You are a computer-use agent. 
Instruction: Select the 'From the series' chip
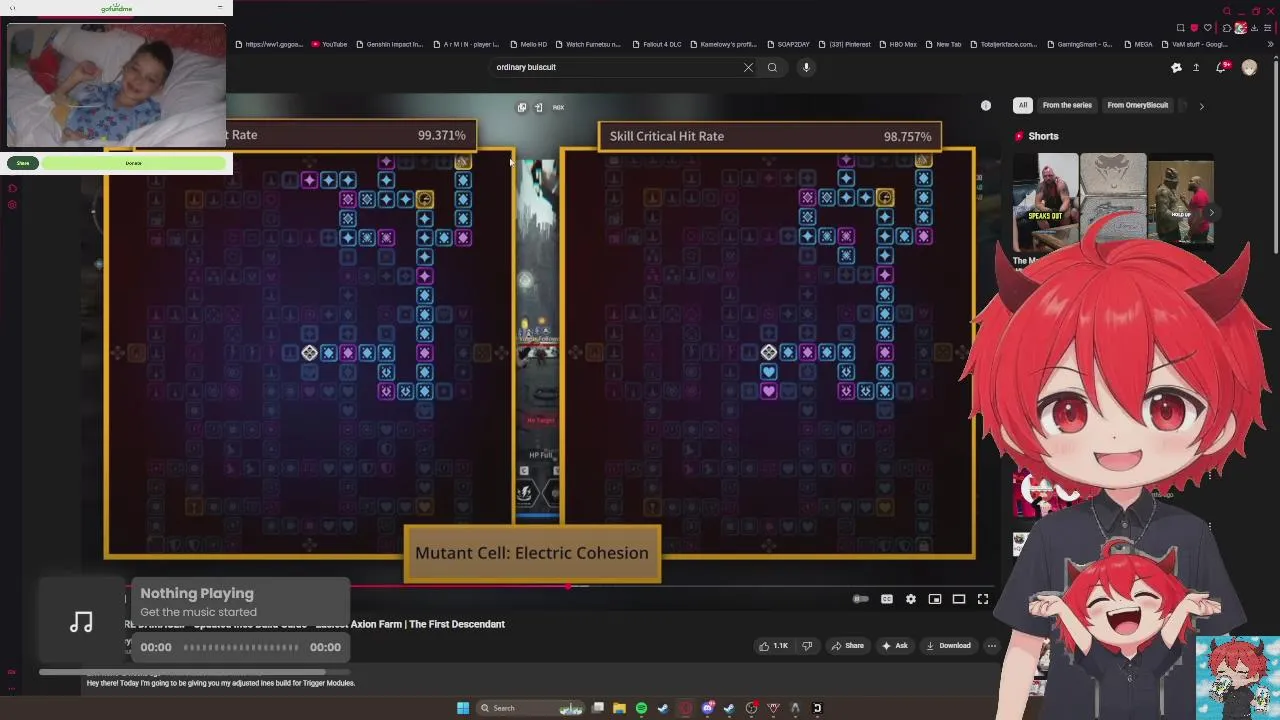click(1067, 105)
